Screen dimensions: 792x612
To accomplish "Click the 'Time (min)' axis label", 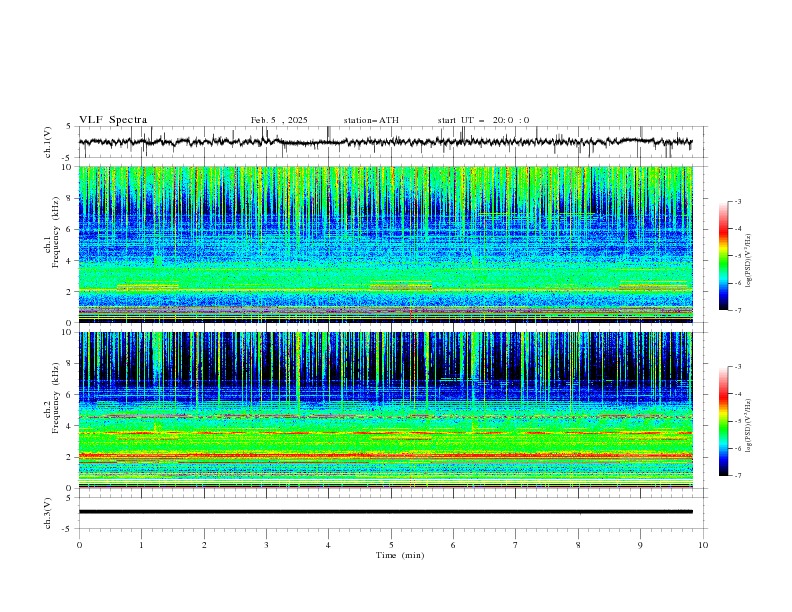I will point(400,555).
